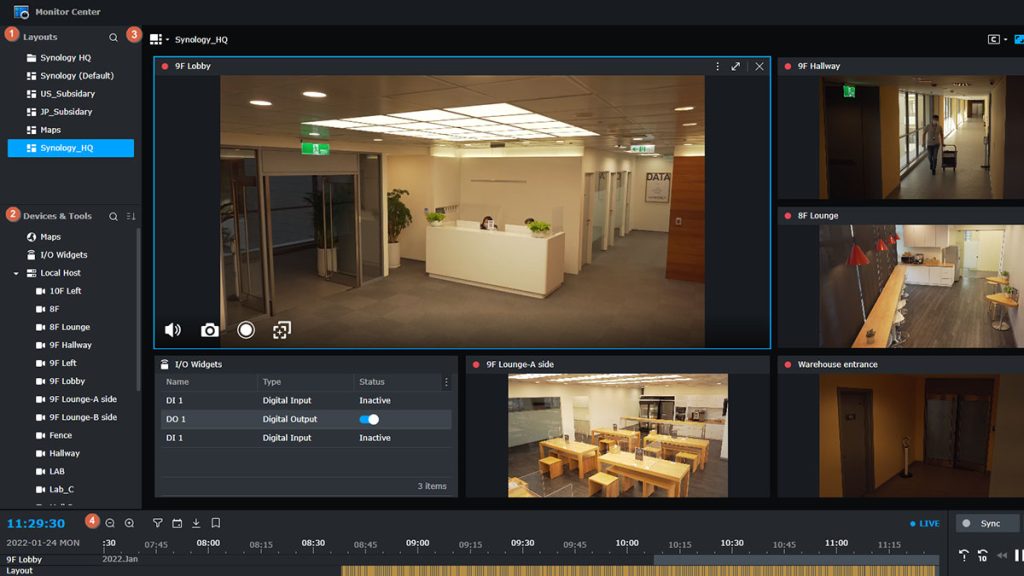
Task: Jump to LIVE view
Action: pos(925,524)
